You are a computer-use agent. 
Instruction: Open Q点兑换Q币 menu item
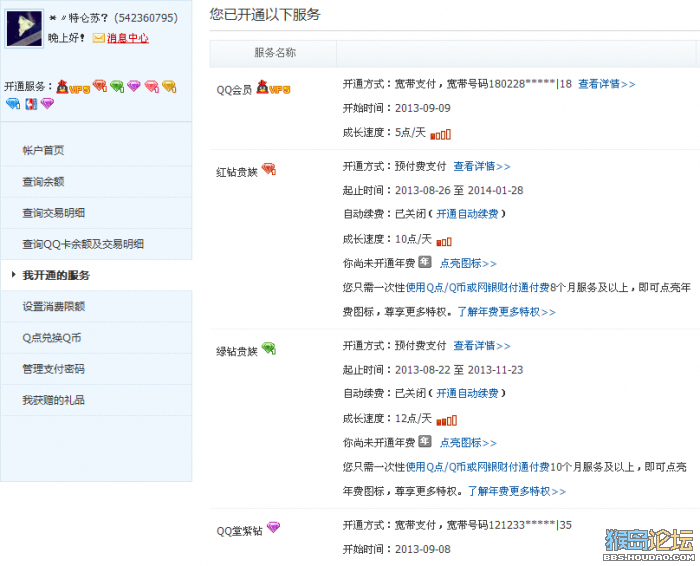click(52, 338)
